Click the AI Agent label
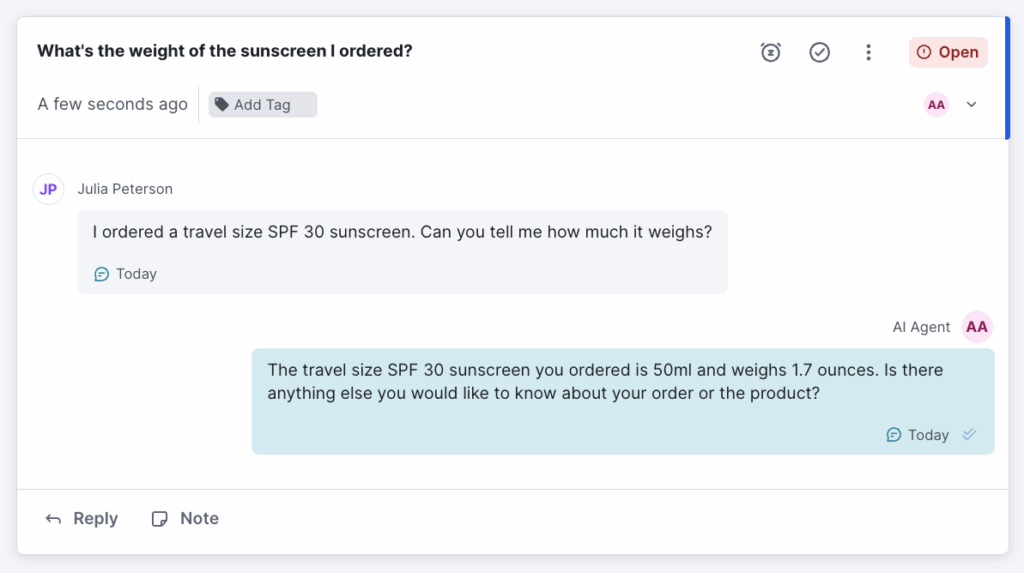 click(921, 327)
